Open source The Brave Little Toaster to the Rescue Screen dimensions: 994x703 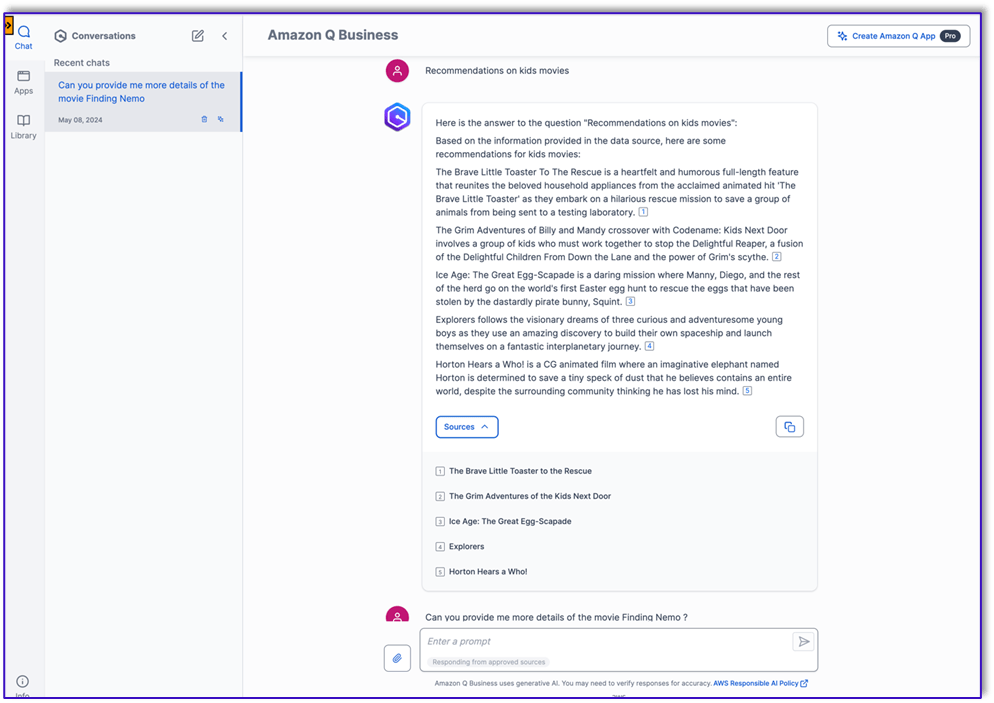coord(520,471)
